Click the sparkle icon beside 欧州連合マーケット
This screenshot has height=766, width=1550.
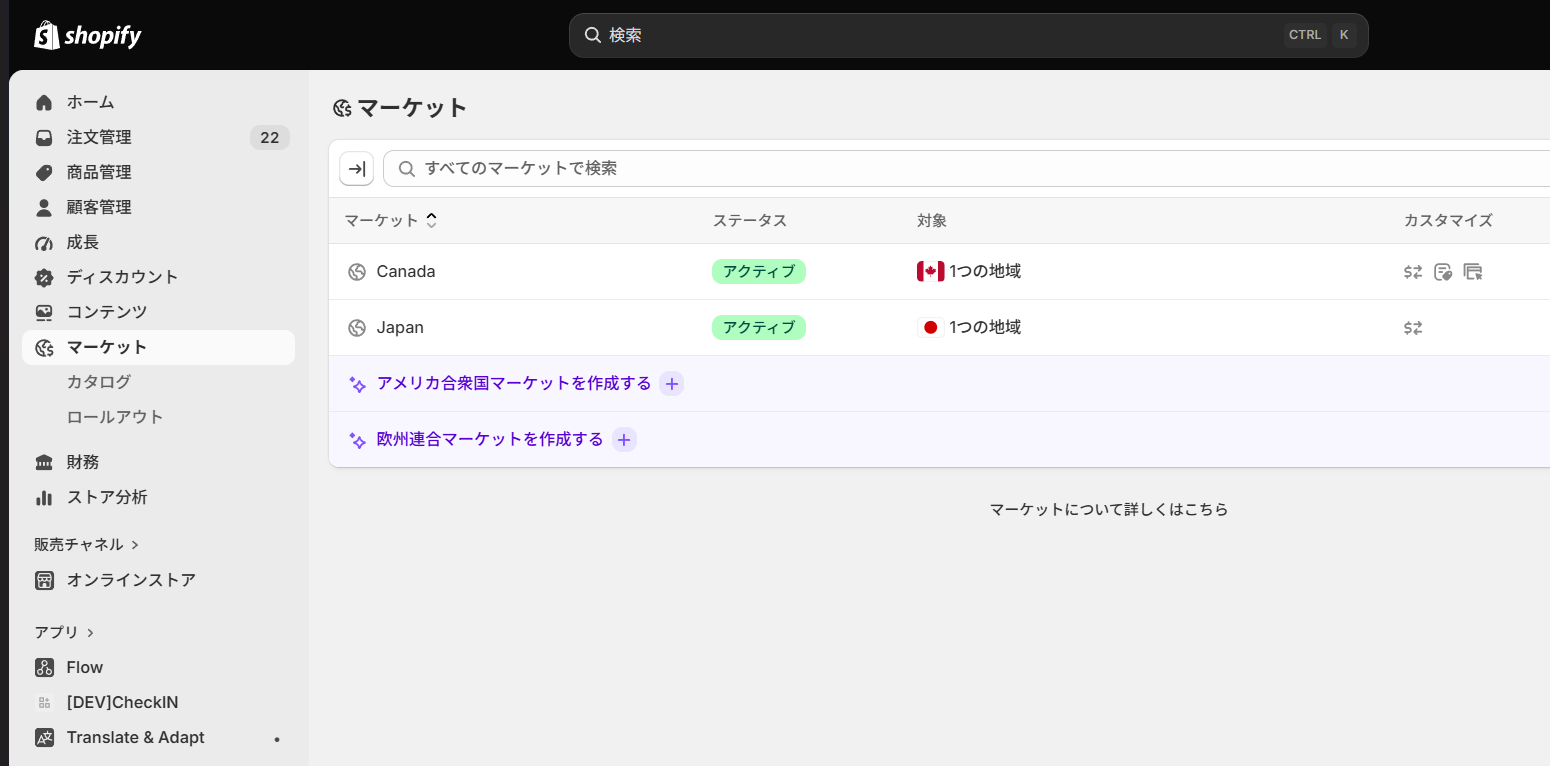[x=357, y=440]
